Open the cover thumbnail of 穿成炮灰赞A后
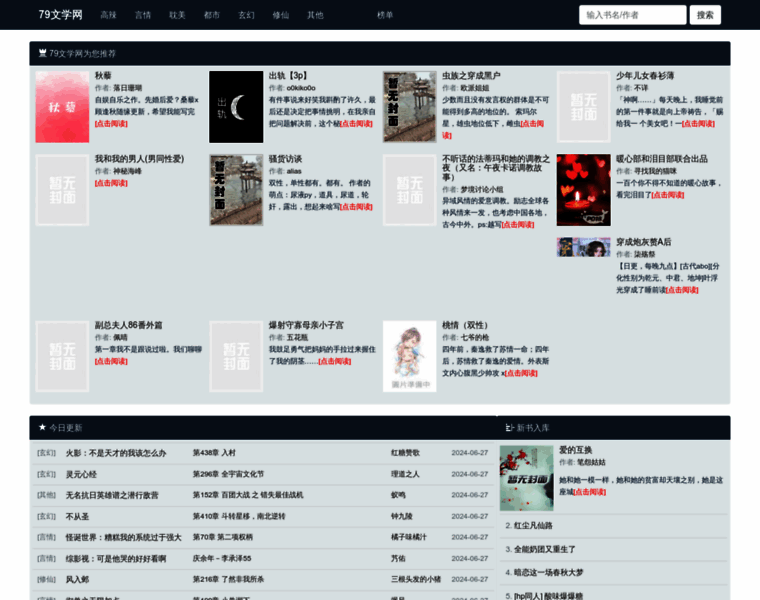Screen dimensions: 760x600 pos(584,247)
